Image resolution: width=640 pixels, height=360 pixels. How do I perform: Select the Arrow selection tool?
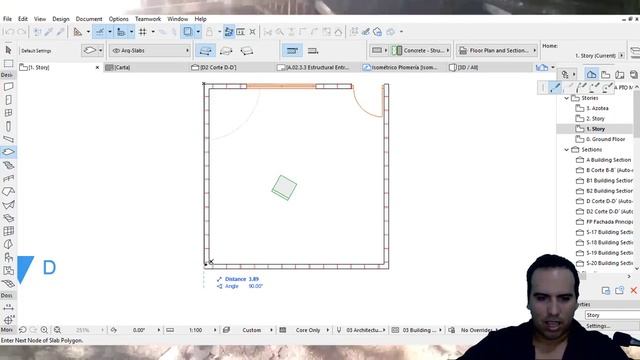tap(8, 50)
